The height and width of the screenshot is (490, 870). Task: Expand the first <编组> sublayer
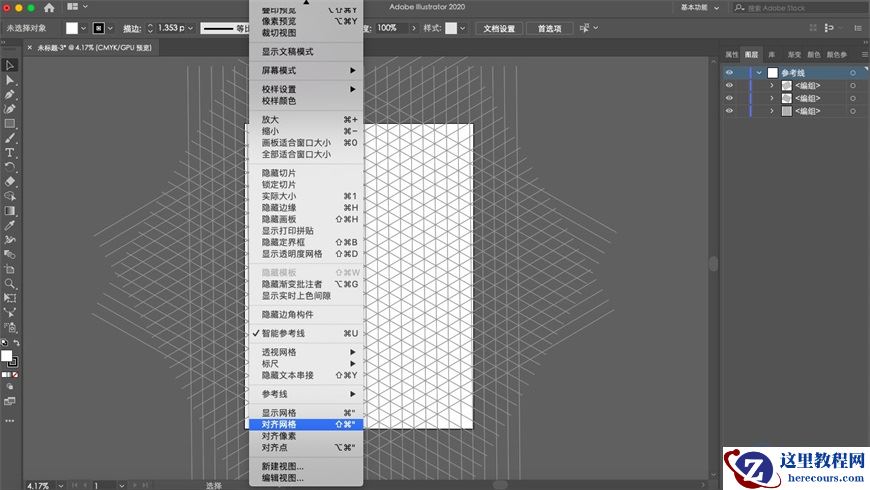coord(771,85)
